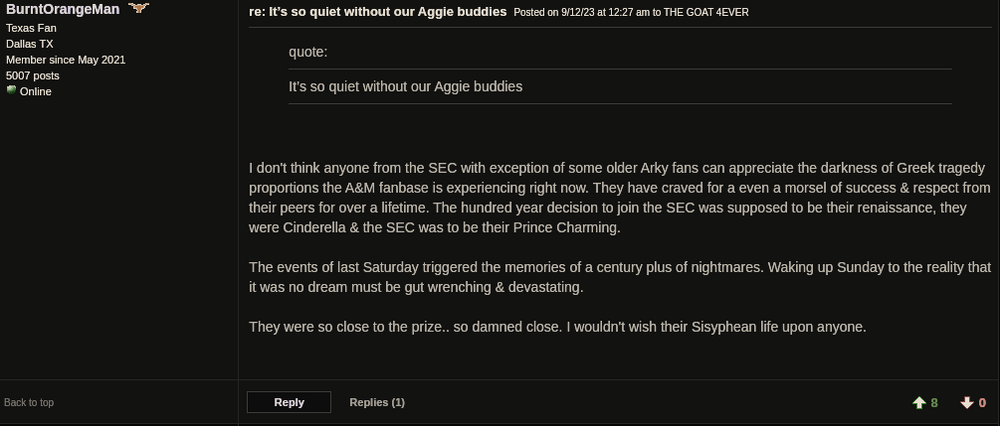The image size is (1000, 426).
Task: Jump to page top via Back to top
Action: point(29,402)
